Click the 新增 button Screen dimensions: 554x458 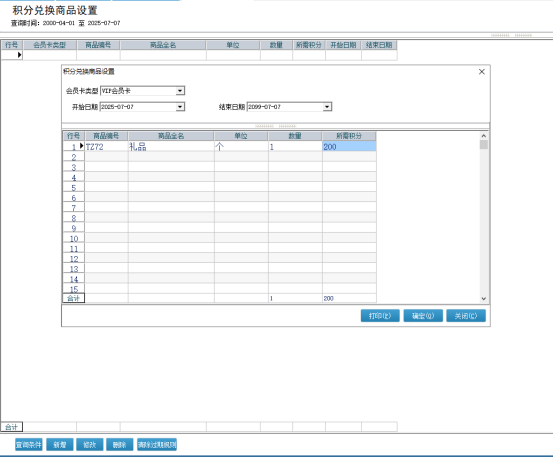[60, 445]
